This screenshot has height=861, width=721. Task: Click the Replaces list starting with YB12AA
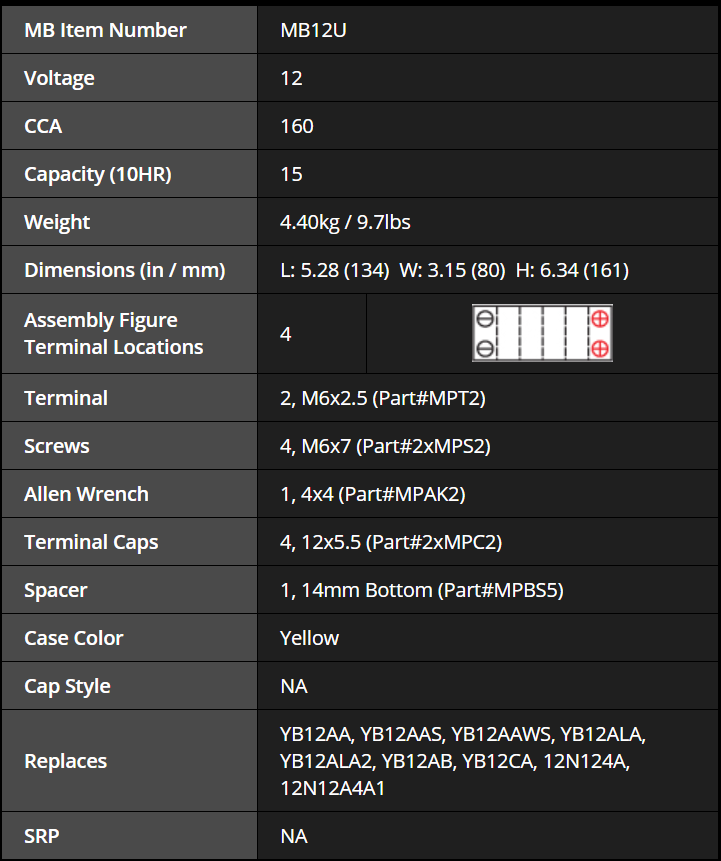click(462, 761)
